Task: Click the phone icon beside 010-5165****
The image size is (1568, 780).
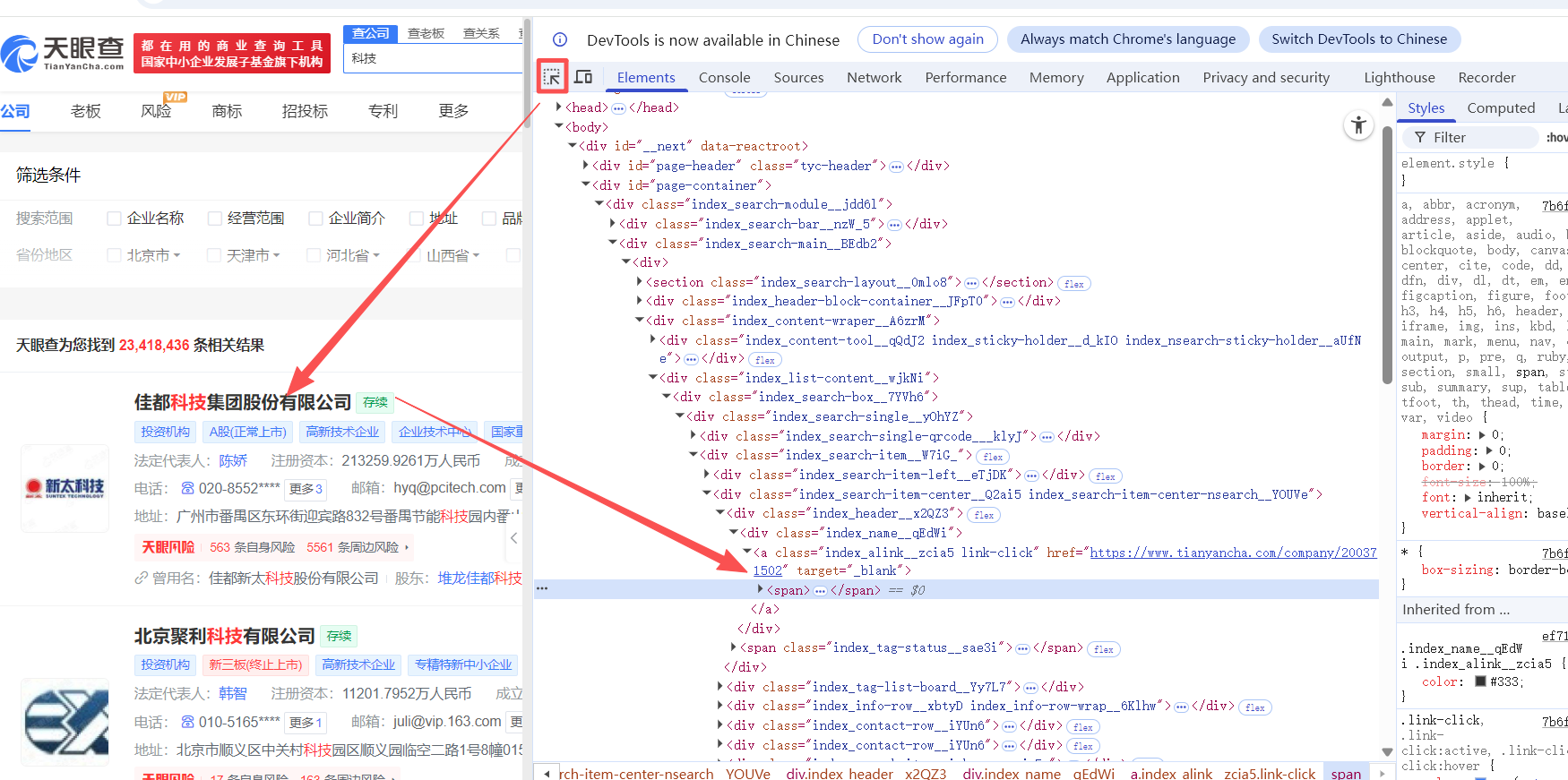Action: [187, 722]
